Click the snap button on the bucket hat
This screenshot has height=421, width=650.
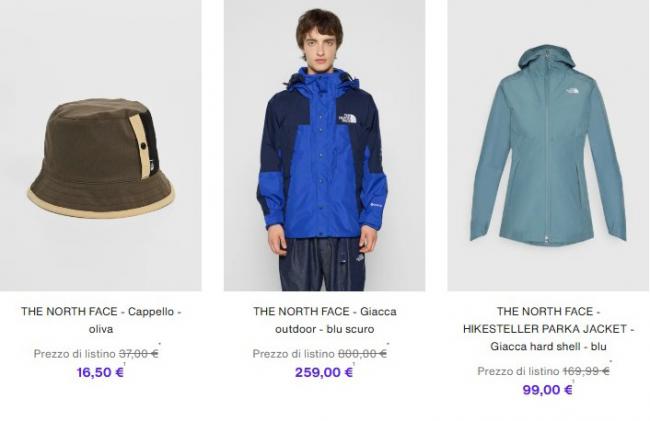click(143, 146)
